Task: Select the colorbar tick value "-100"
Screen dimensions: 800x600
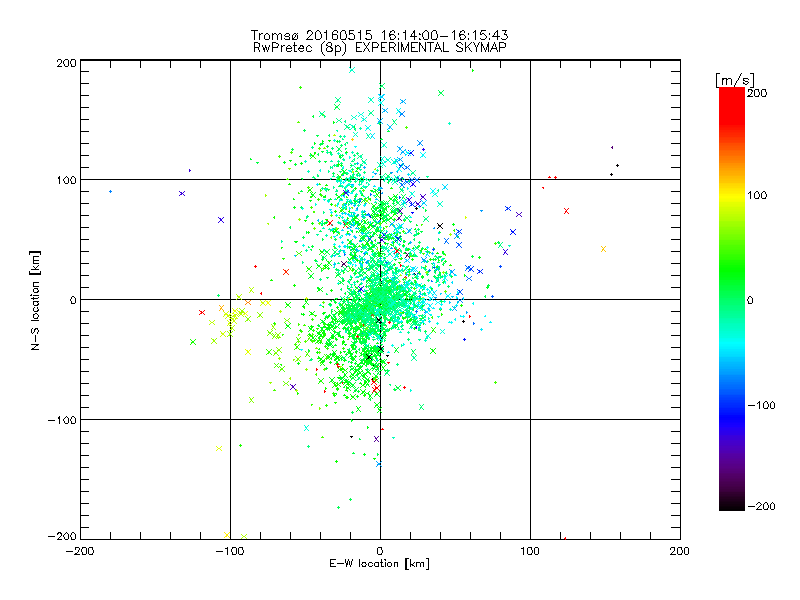Action: [761, 406]
